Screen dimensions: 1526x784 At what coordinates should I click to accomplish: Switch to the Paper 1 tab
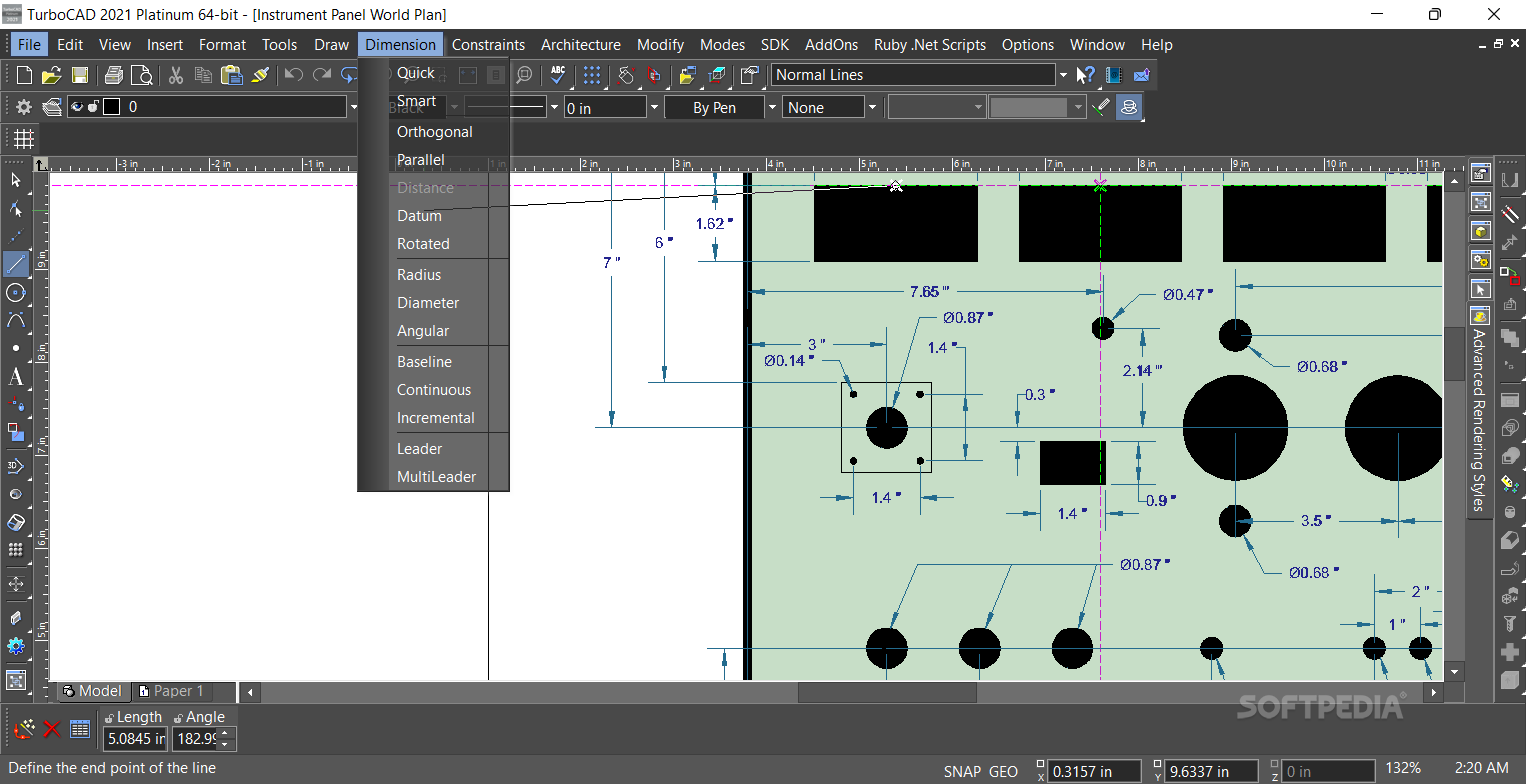click(172, 691)
